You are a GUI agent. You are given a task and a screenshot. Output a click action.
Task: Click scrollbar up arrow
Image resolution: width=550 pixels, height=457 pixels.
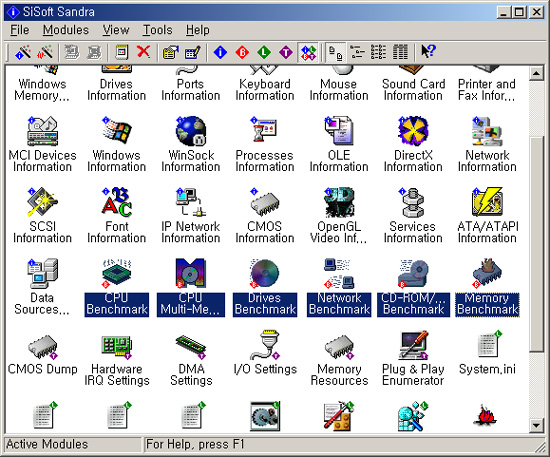click(x=536, y=73)
